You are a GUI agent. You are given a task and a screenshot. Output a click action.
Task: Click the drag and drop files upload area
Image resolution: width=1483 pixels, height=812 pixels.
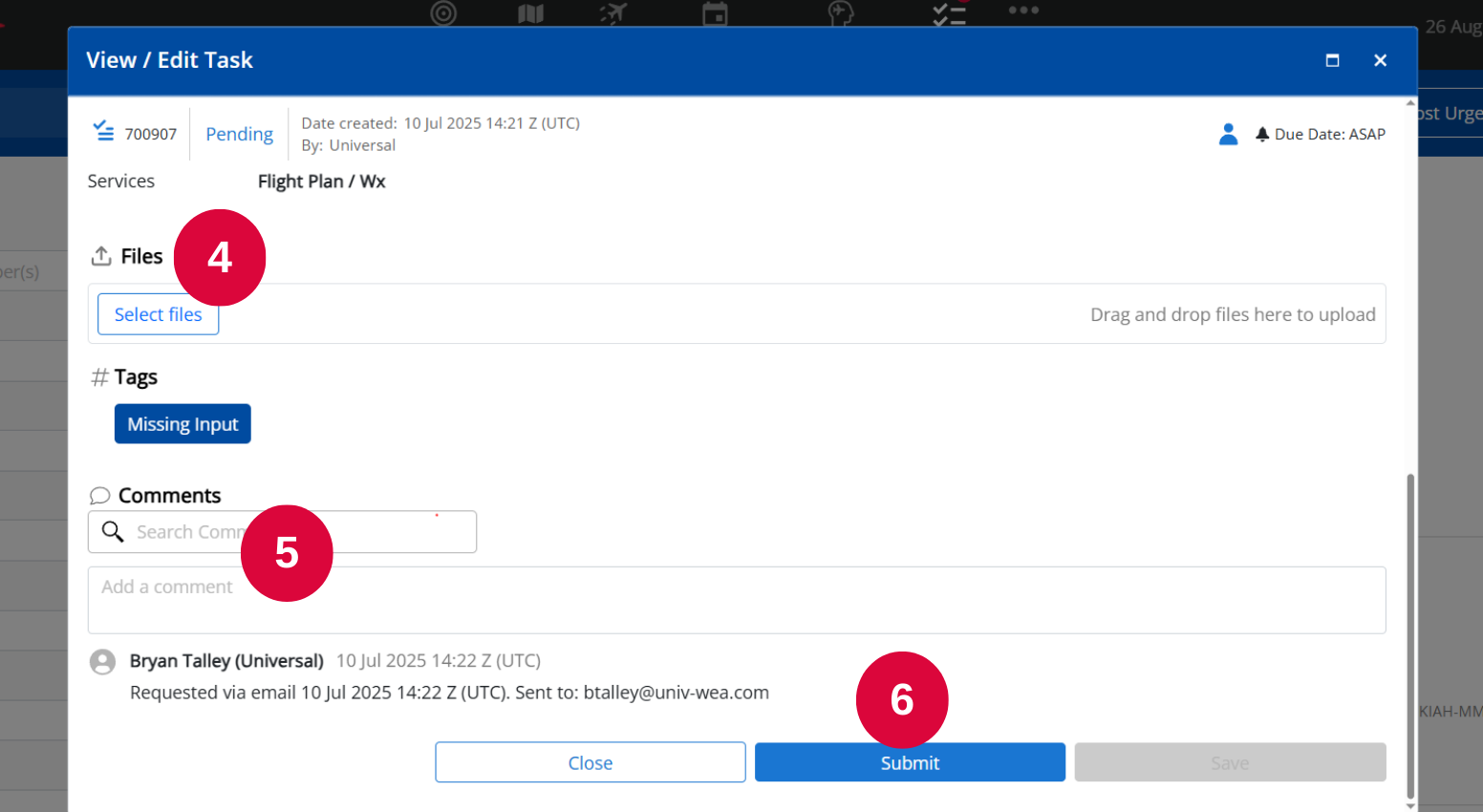click(737, 313)
